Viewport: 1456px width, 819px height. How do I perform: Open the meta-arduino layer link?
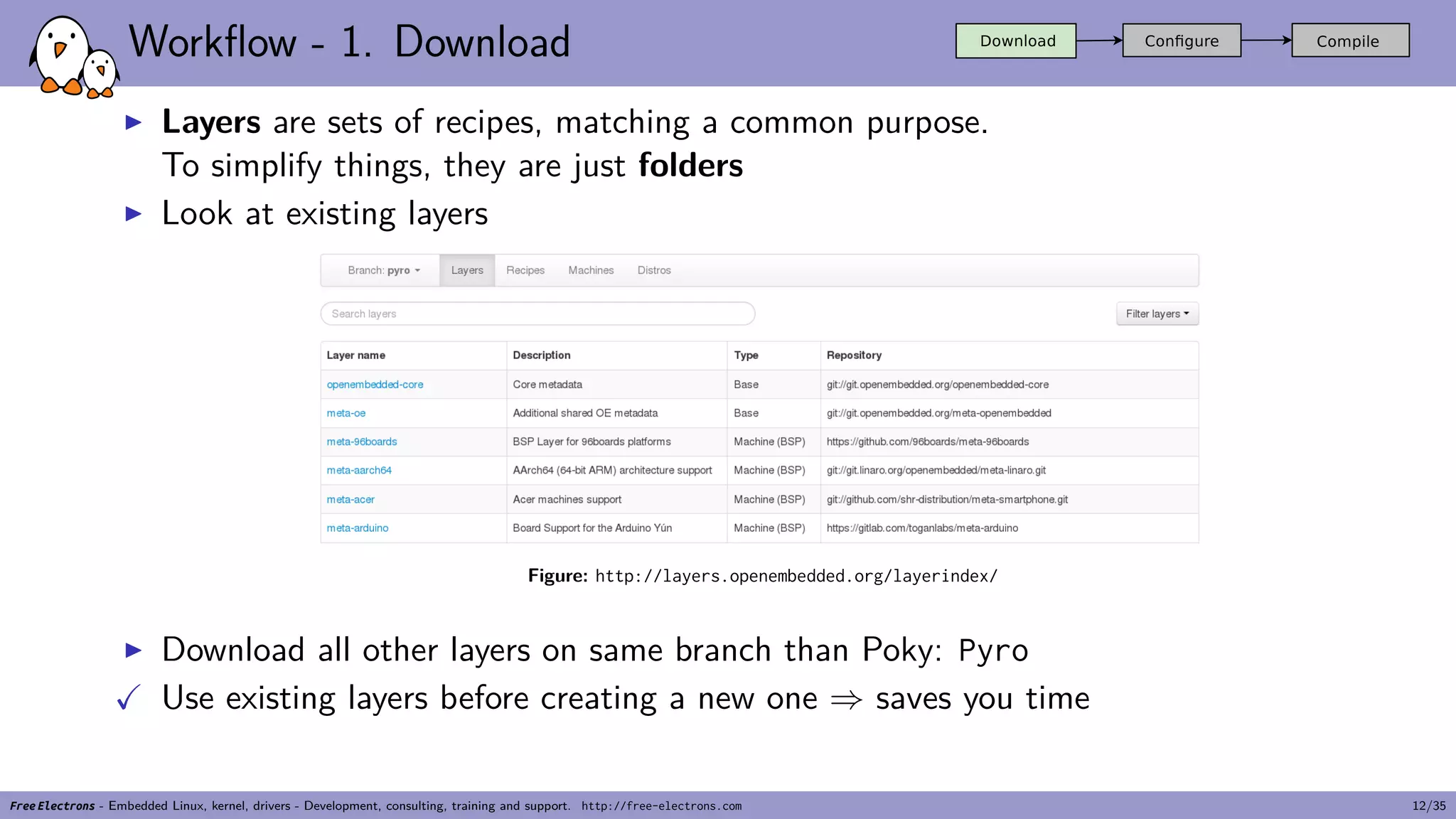pyautogui.click(x=358, y=528)
